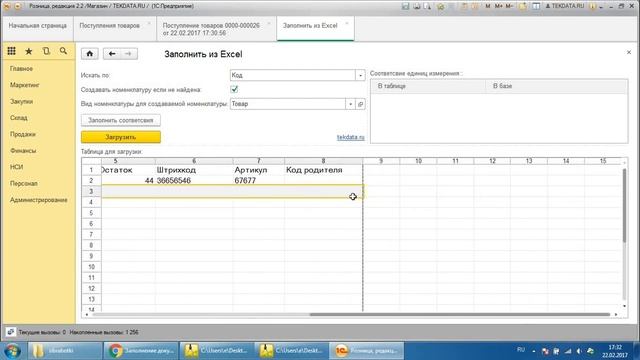Screen dimensions: 640x360
Task: Open the Закупки section
Action: click(22, 101)
